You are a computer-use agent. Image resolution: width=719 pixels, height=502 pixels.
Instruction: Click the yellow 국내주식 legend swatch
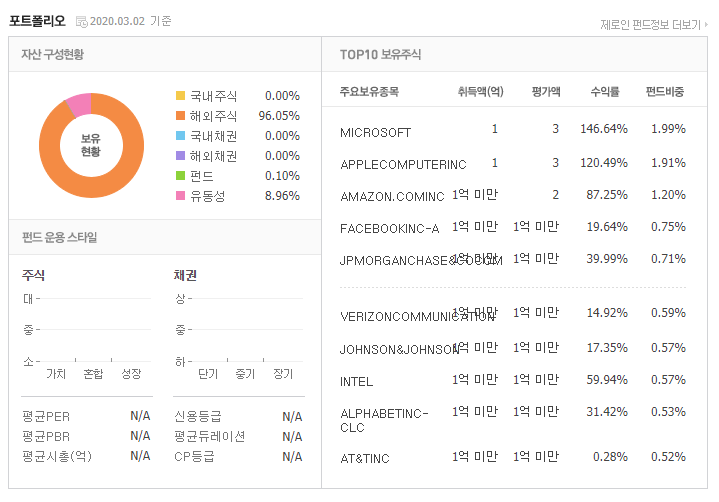coord(180,95)
